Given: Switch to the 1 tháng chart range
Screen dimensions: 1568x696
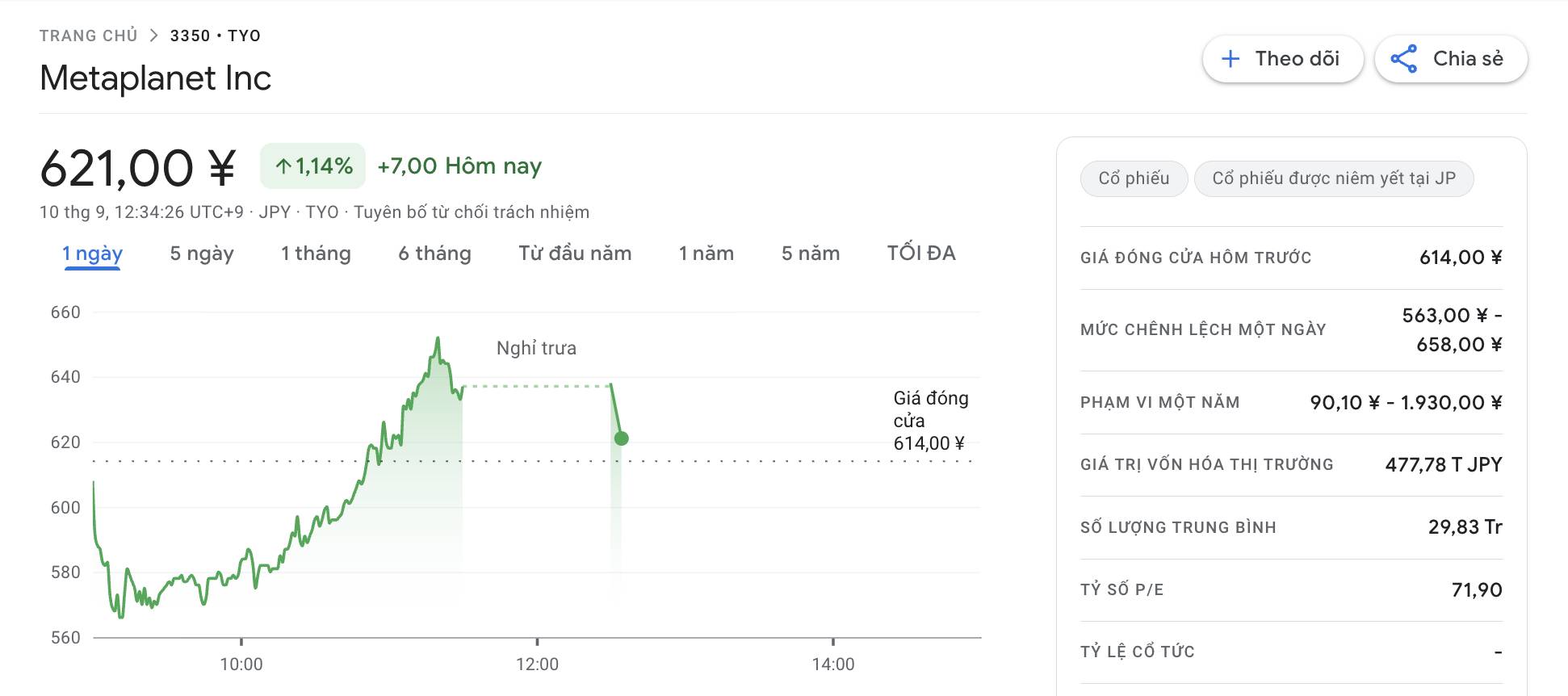Looking at the screenshot, I should coord(316,254).
